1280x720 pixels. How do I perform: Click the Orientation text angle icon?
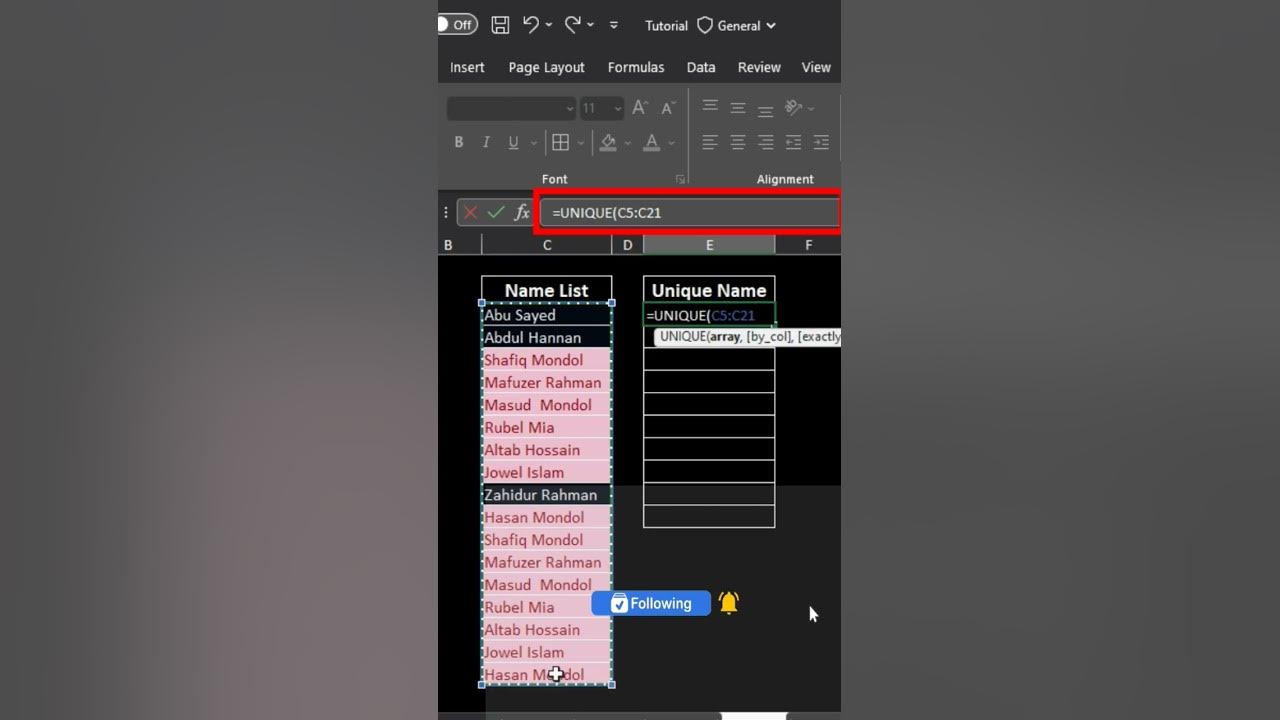coord(794,107)
